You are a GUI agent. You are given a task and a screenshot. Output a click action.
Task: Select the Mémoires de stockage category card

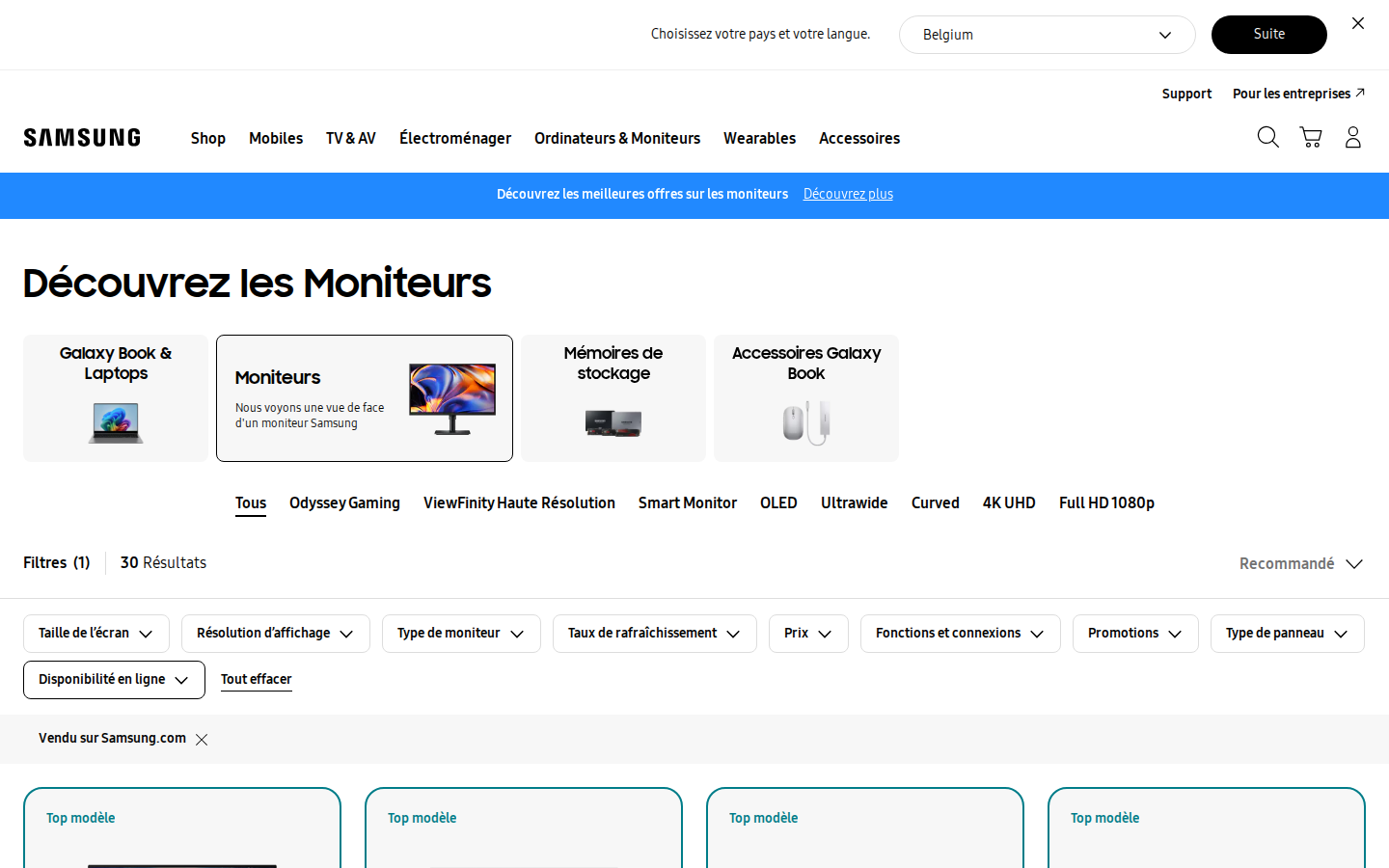point(613,398)
